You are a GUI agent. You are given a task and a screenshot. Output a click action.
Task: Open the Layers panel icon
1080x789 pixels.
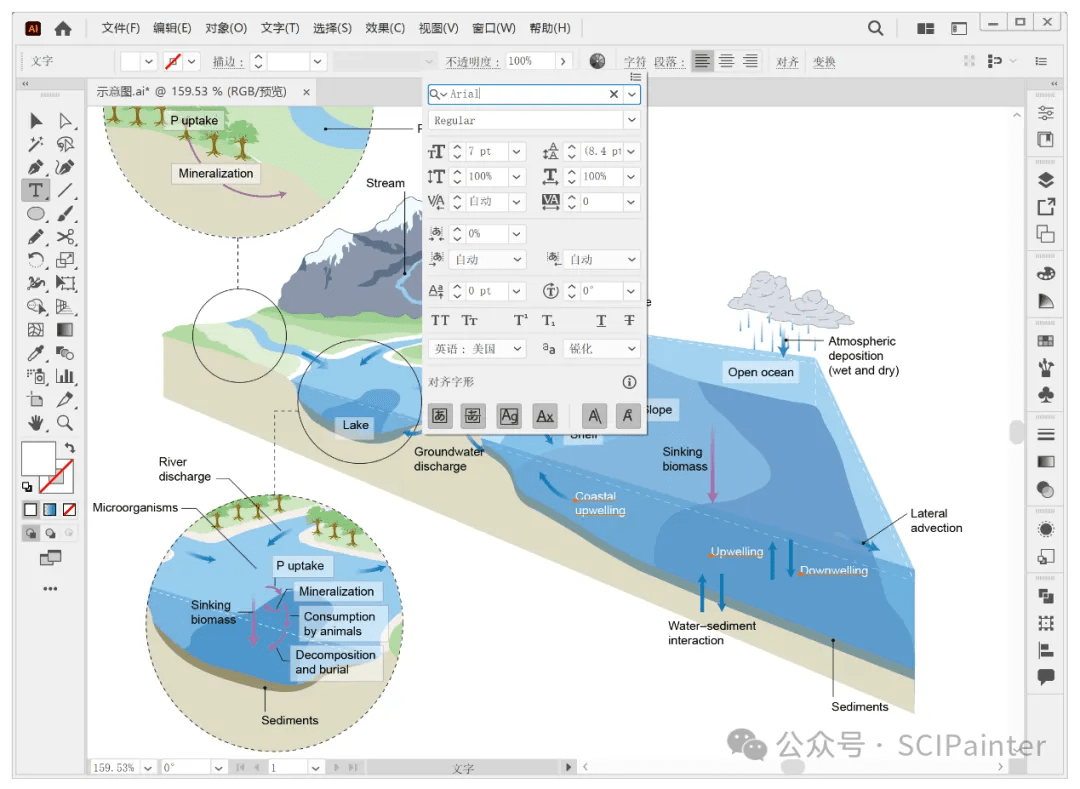pos(1046,180)
